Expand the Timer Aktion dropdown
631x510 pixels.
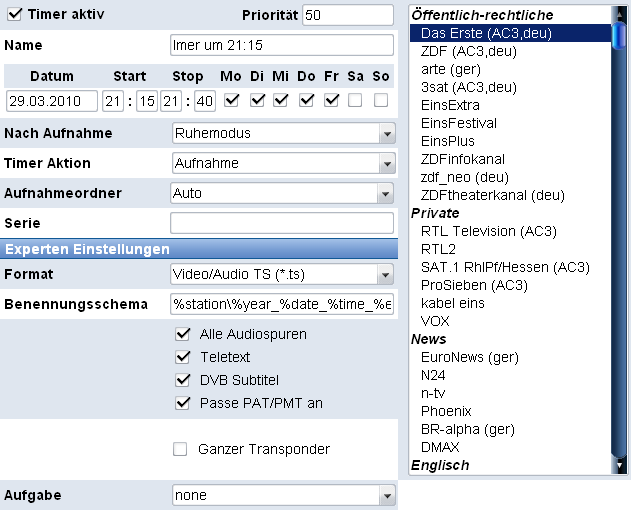click(x=284, y=163)
